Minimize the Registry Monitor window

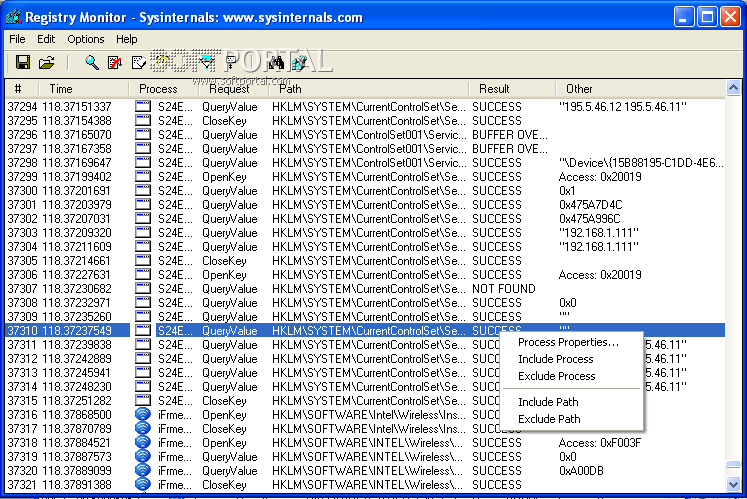(x=684, y=17)
